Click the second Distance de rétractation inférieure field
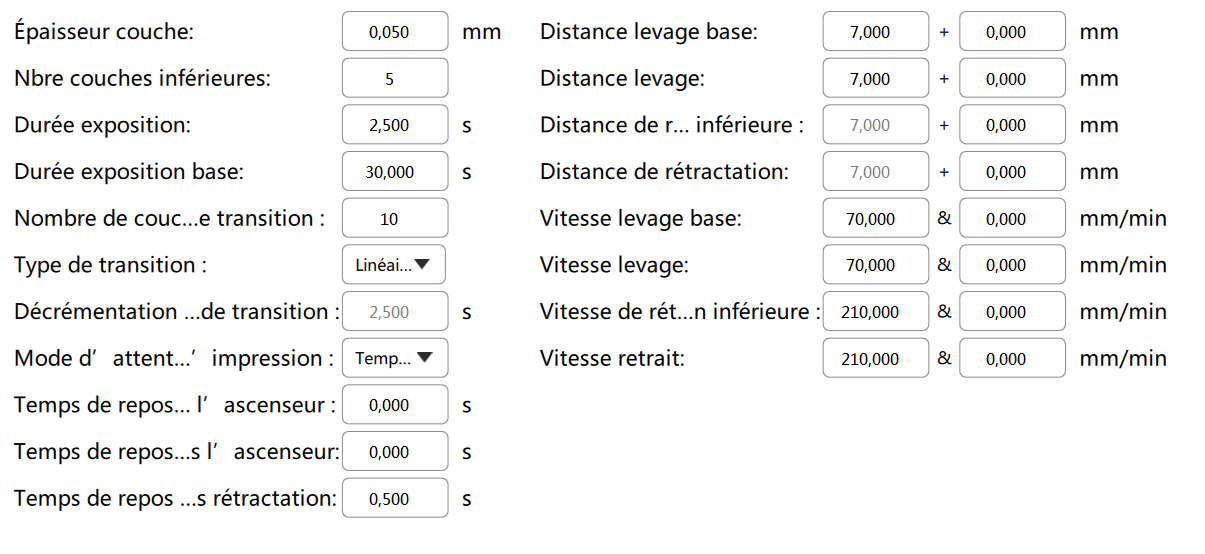The height and width of the screenshot is (554, 1205). [1011, 125]
